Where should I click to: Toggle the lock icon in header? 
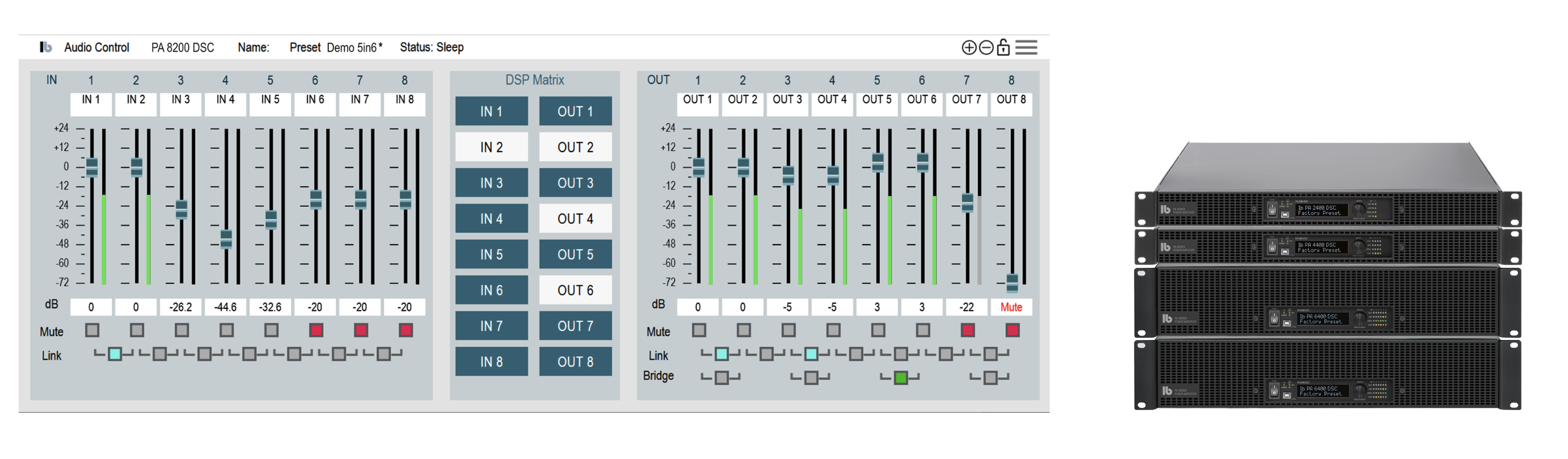pos(1003,47)
